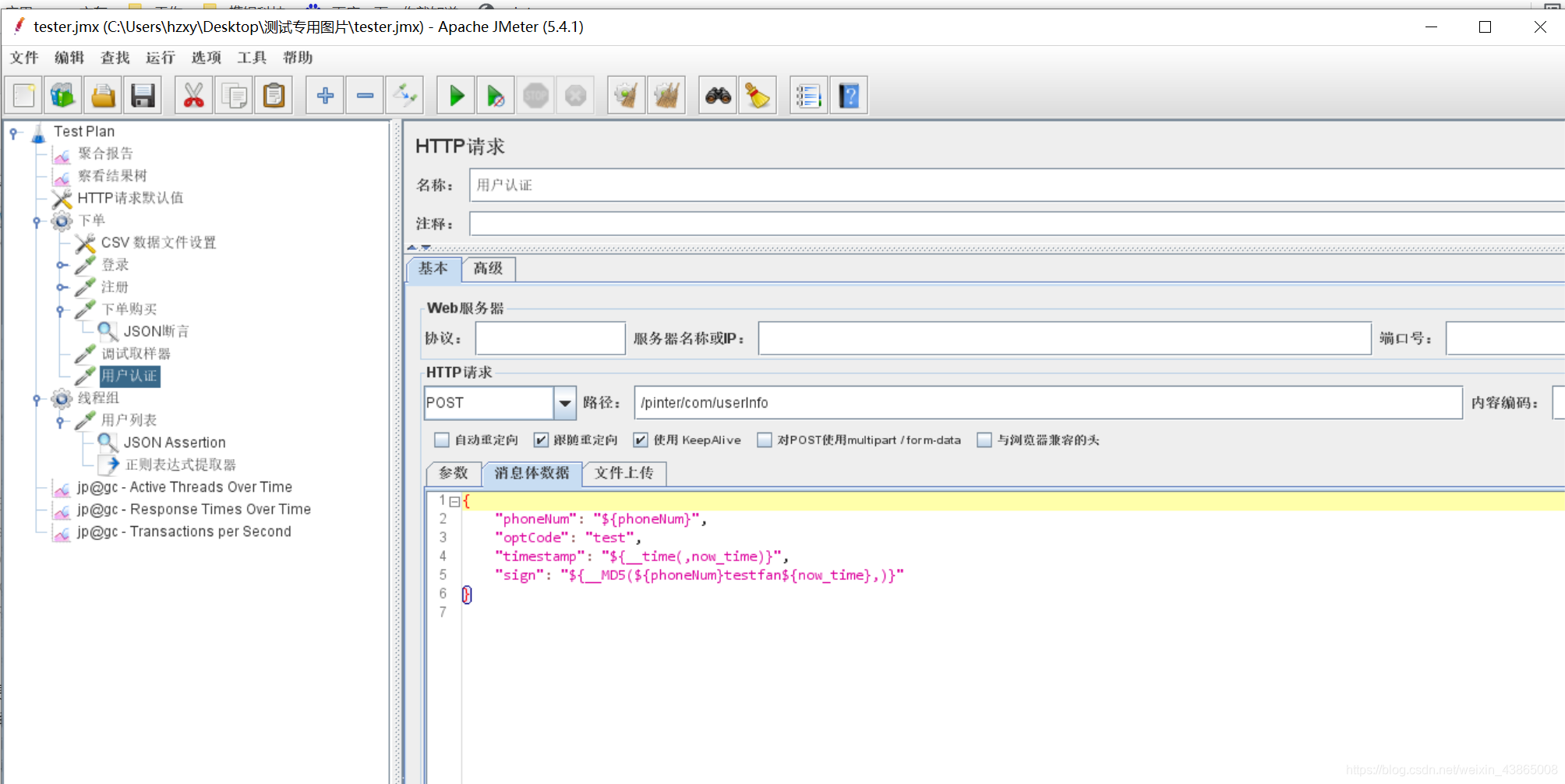Viewport: 1565px width, 784px height.
Task: Open the 选项 menu
Action: tap(207, 58)
